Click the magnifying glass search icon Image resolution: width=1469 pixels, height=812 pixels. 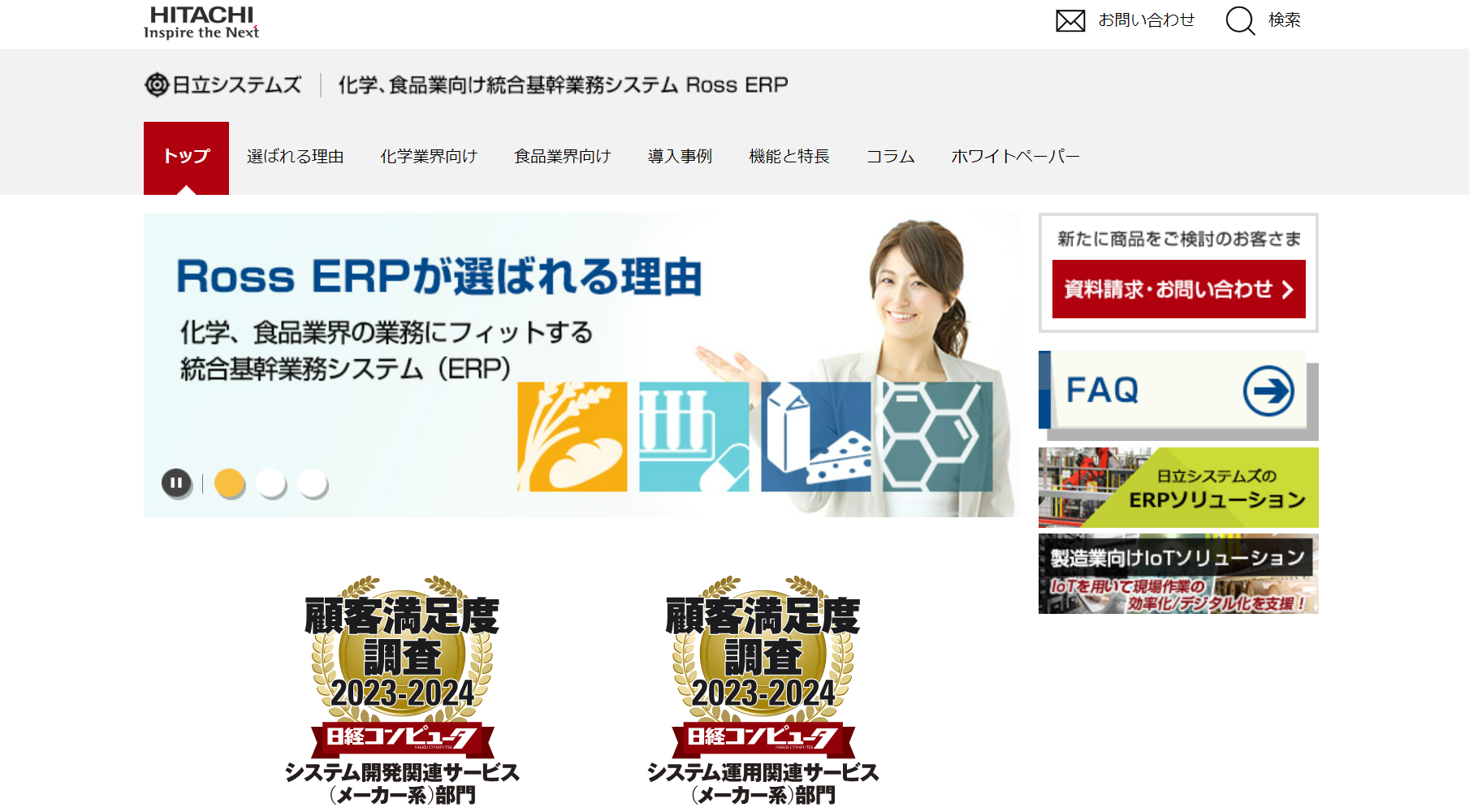tap(1241, 21)
